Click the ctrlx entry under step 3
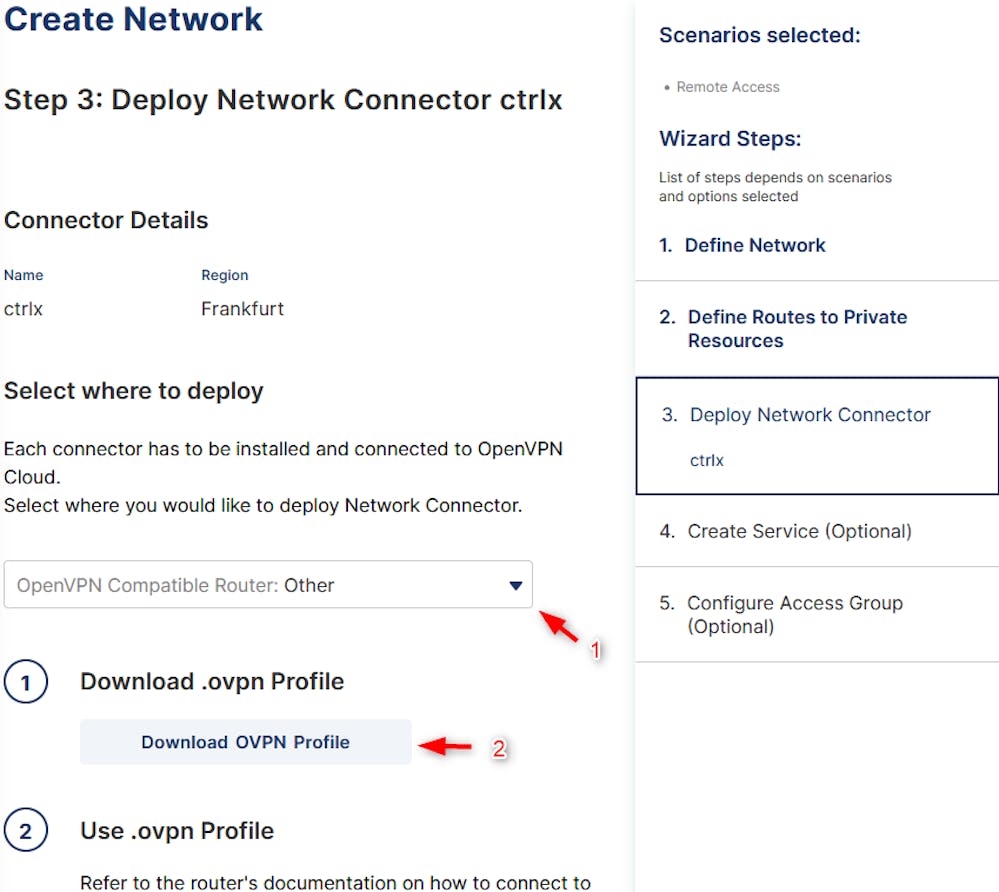Screen dimensions: 999x892 coord(707,460)
